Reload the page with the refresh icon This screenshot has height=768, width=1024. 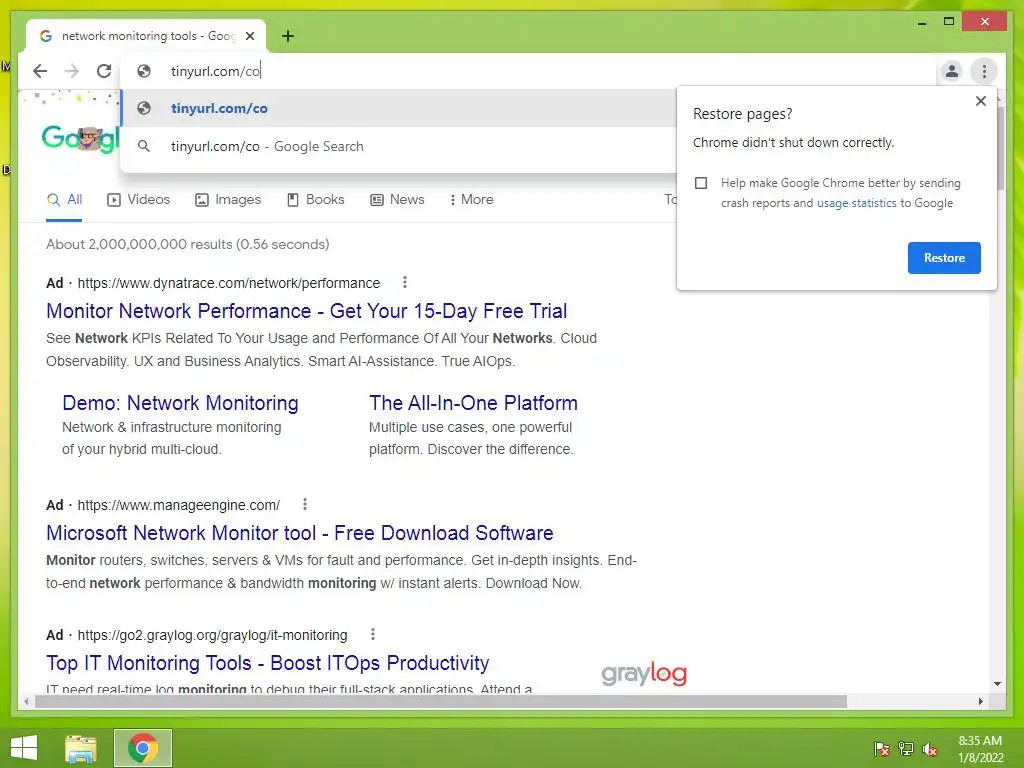click(x=104, y=71)
